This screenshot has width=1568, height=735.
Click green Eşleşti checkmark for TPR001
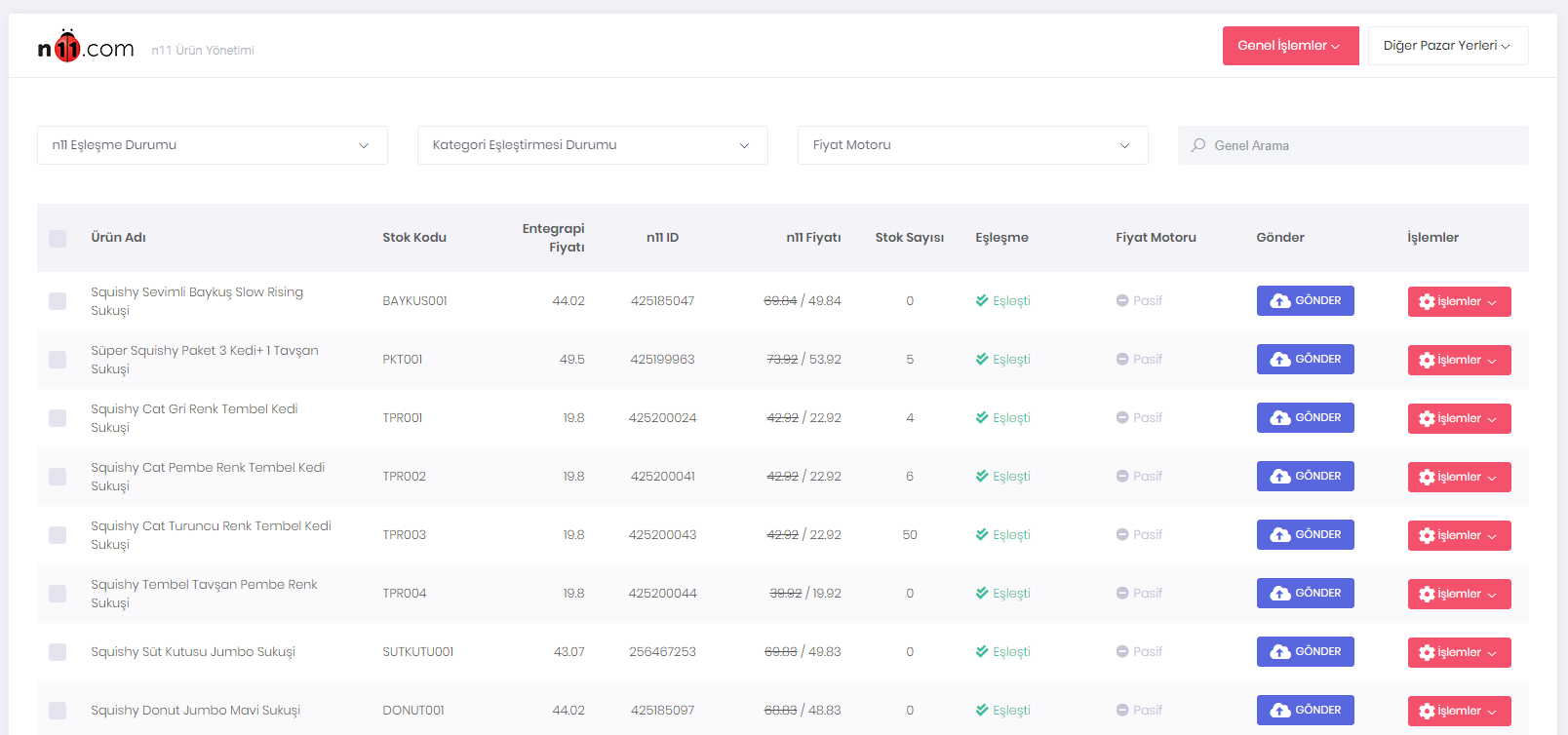(982, 418)
